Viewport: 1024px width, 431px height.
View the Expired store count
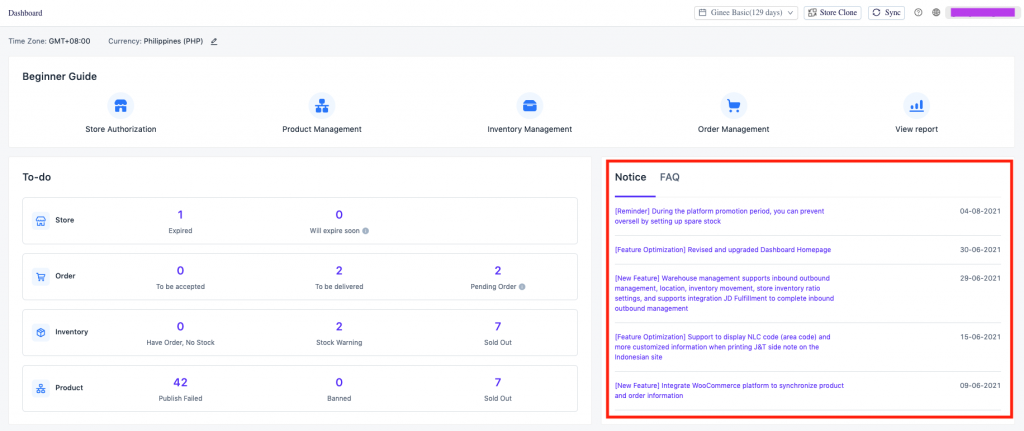point(180,215)
